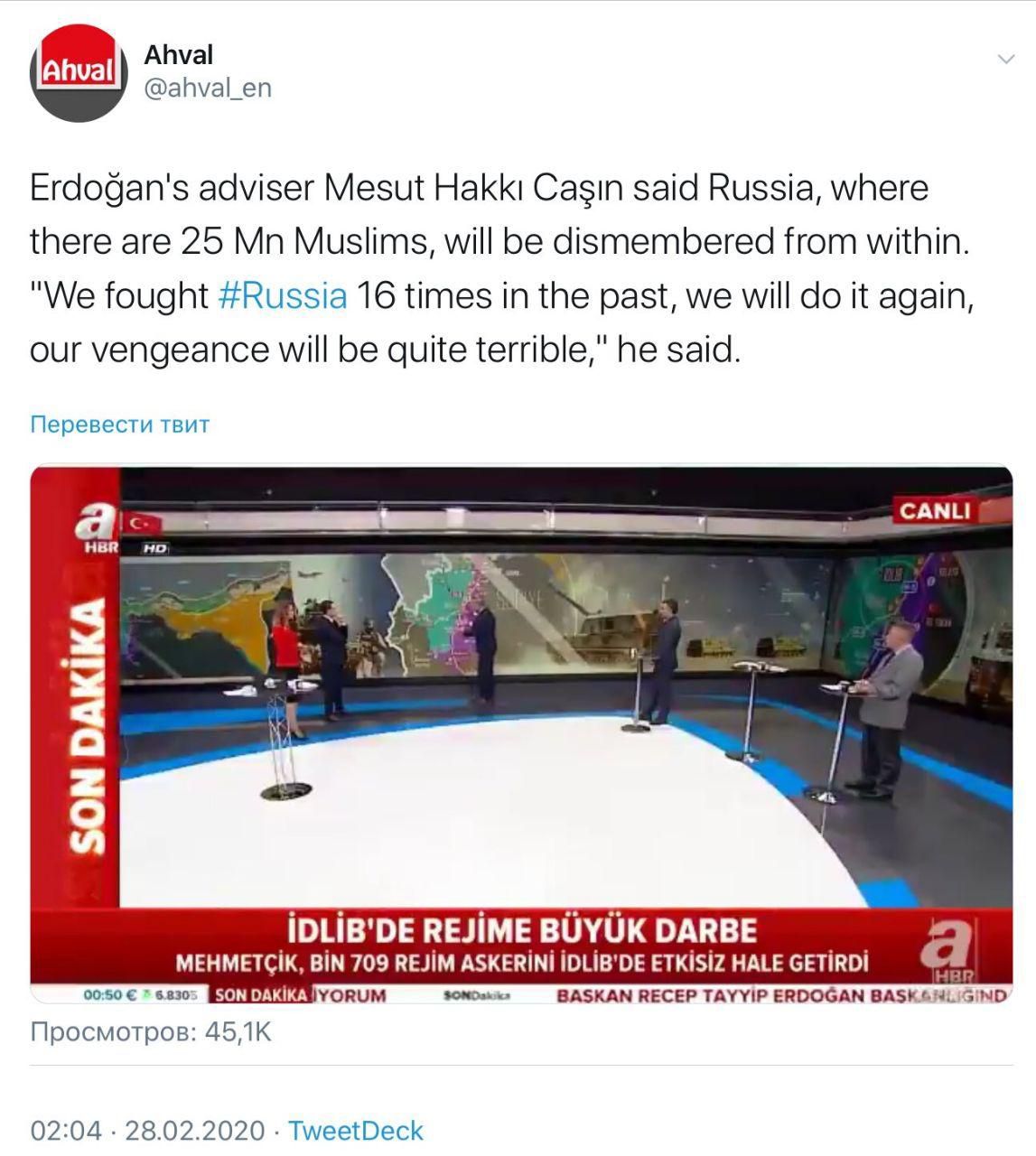Play the embedded news video
This screenshot has height=1156, width=1036.
[521, 735]
